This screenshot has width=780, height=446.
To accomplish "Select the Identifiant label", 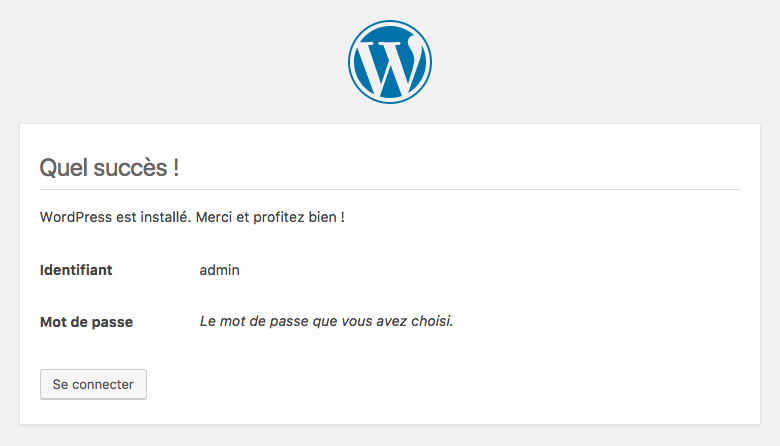I will [76, 270].
